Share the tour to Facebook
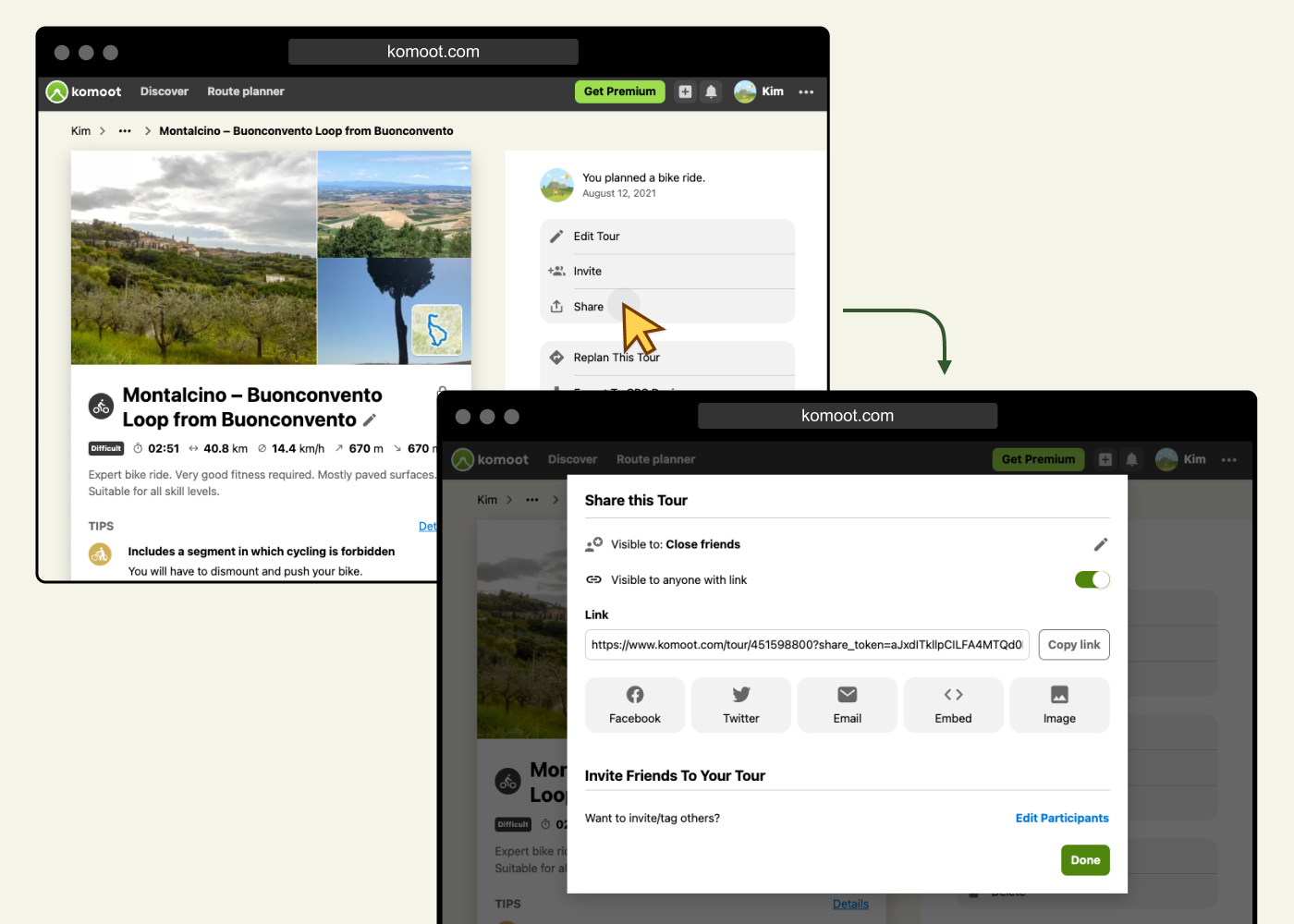 tap(635, 705)
